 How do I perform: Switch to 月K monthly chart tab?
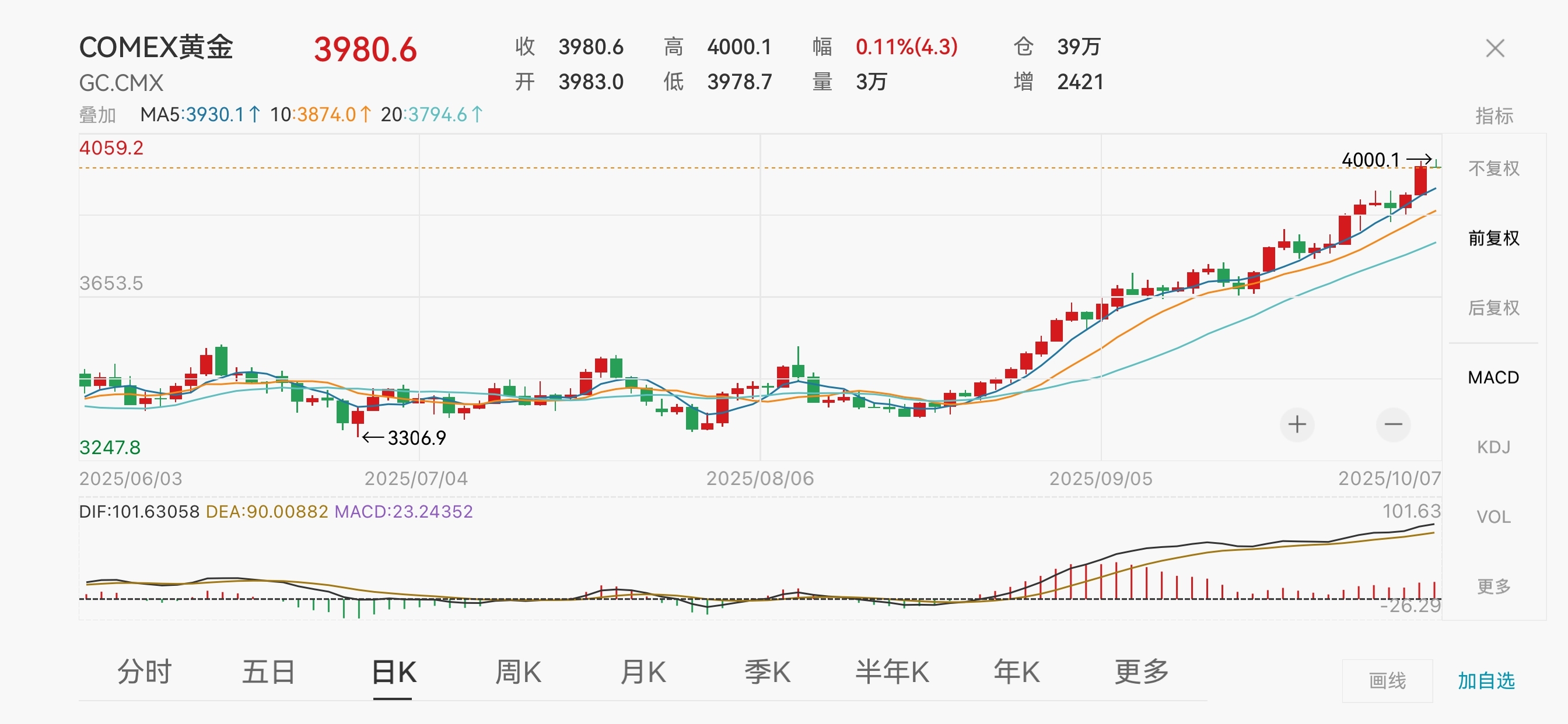click(x=643, y=672)
